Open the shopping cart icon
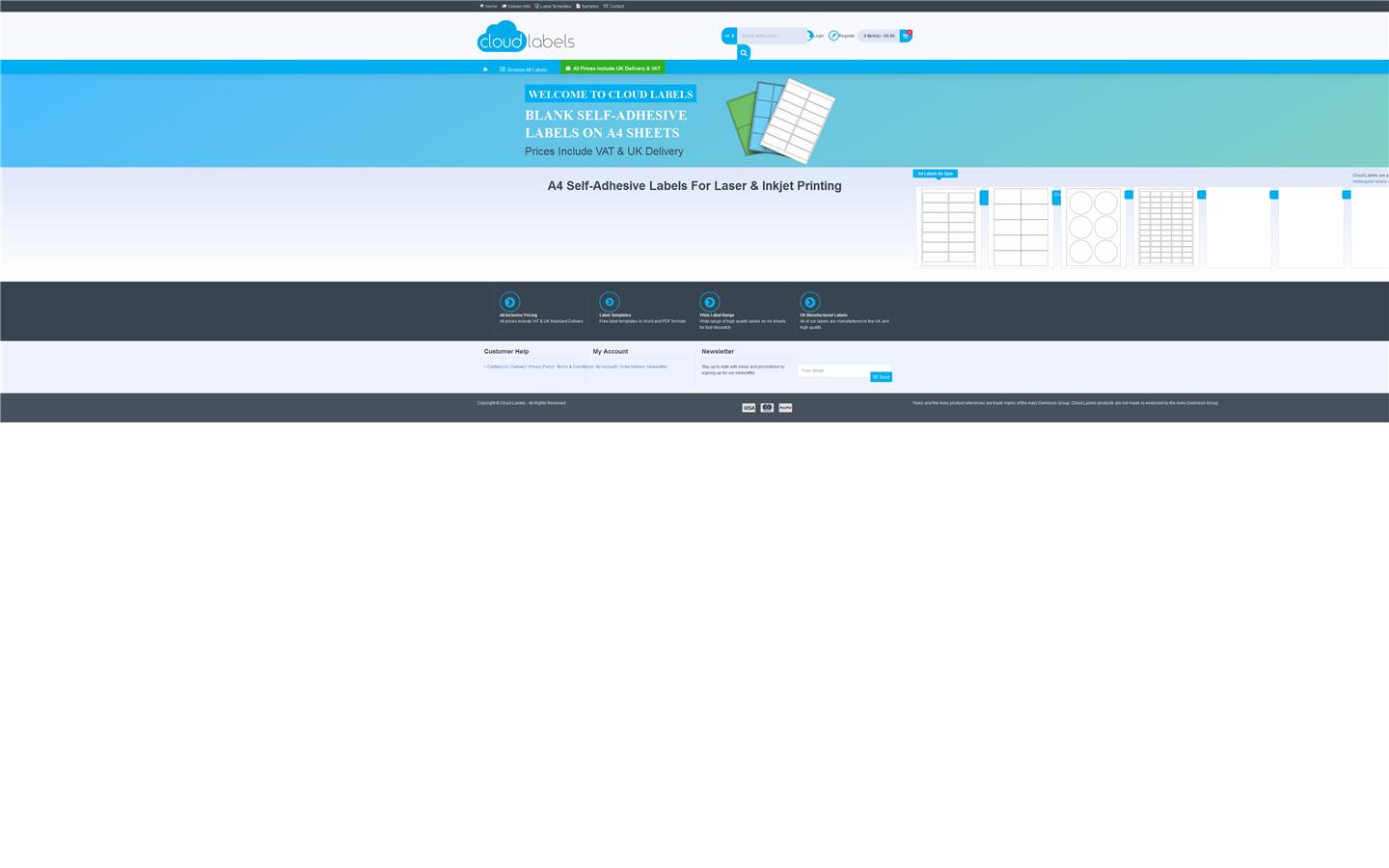The width and height of the screenshot is (1389, 868). (x=906, y=36)
